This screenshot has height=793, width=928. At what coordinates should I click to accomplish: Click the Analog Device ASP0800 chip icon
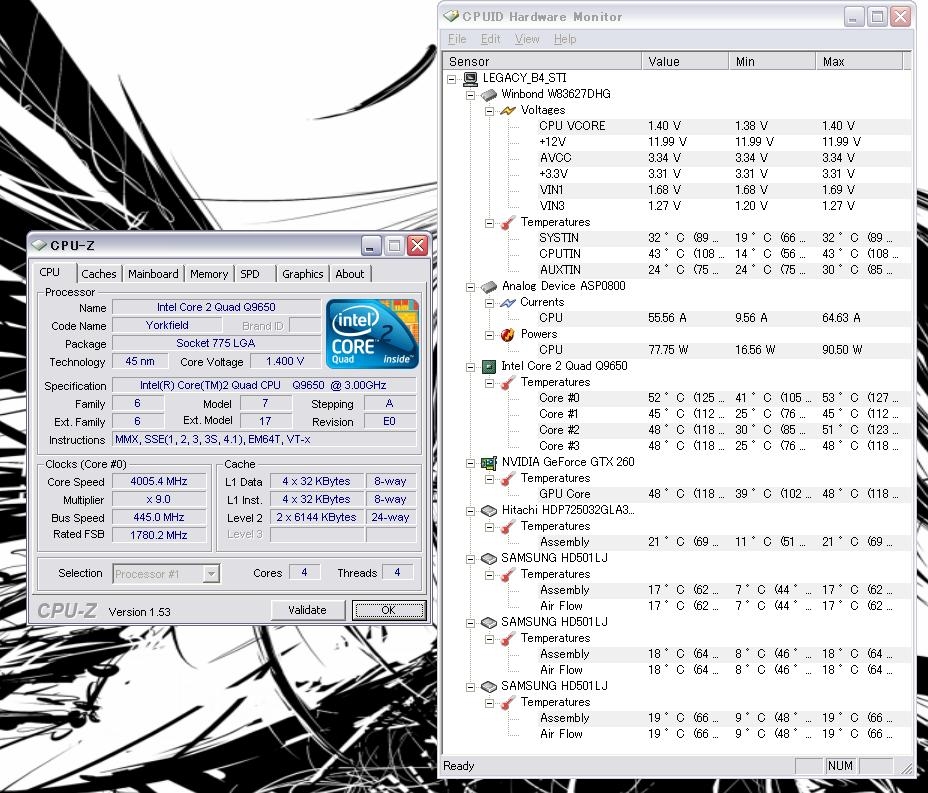pos(489,286)
